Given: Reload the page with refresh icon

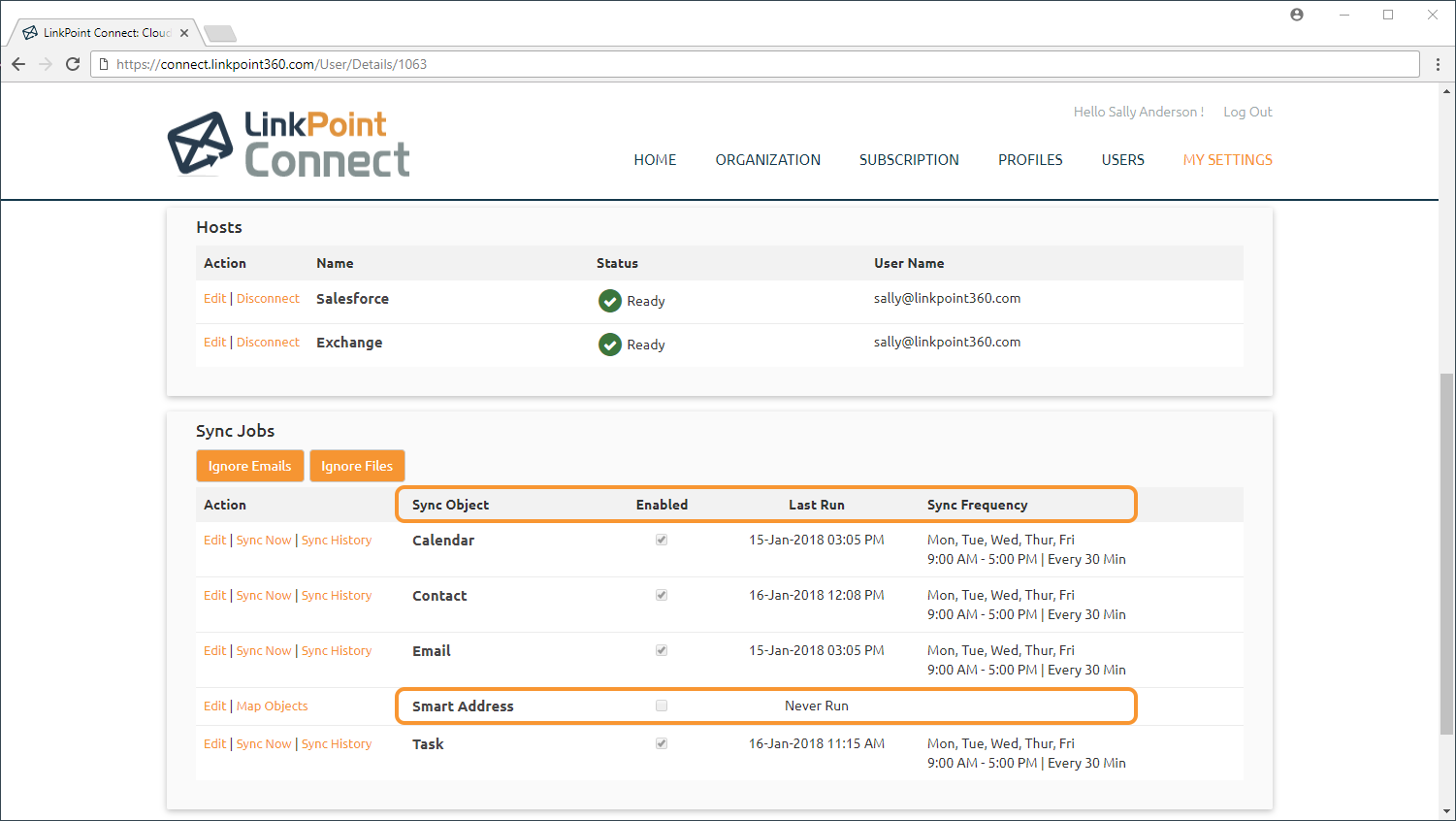Looking at the screenshot, I should 73,64.
